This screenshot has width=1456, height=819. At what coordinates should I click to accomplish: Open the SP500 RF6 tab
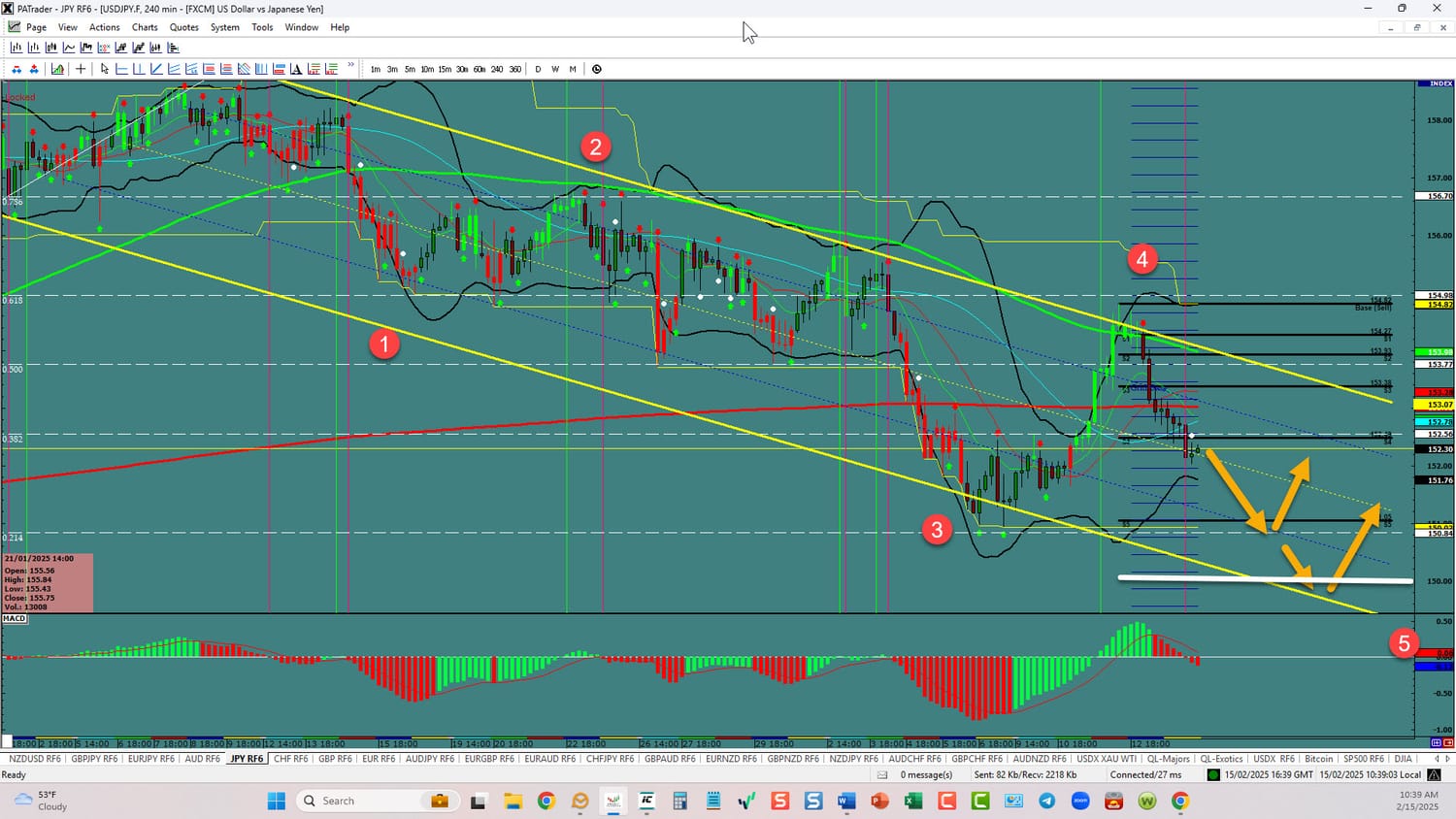pyautogui.click(x=1363, y=759)
